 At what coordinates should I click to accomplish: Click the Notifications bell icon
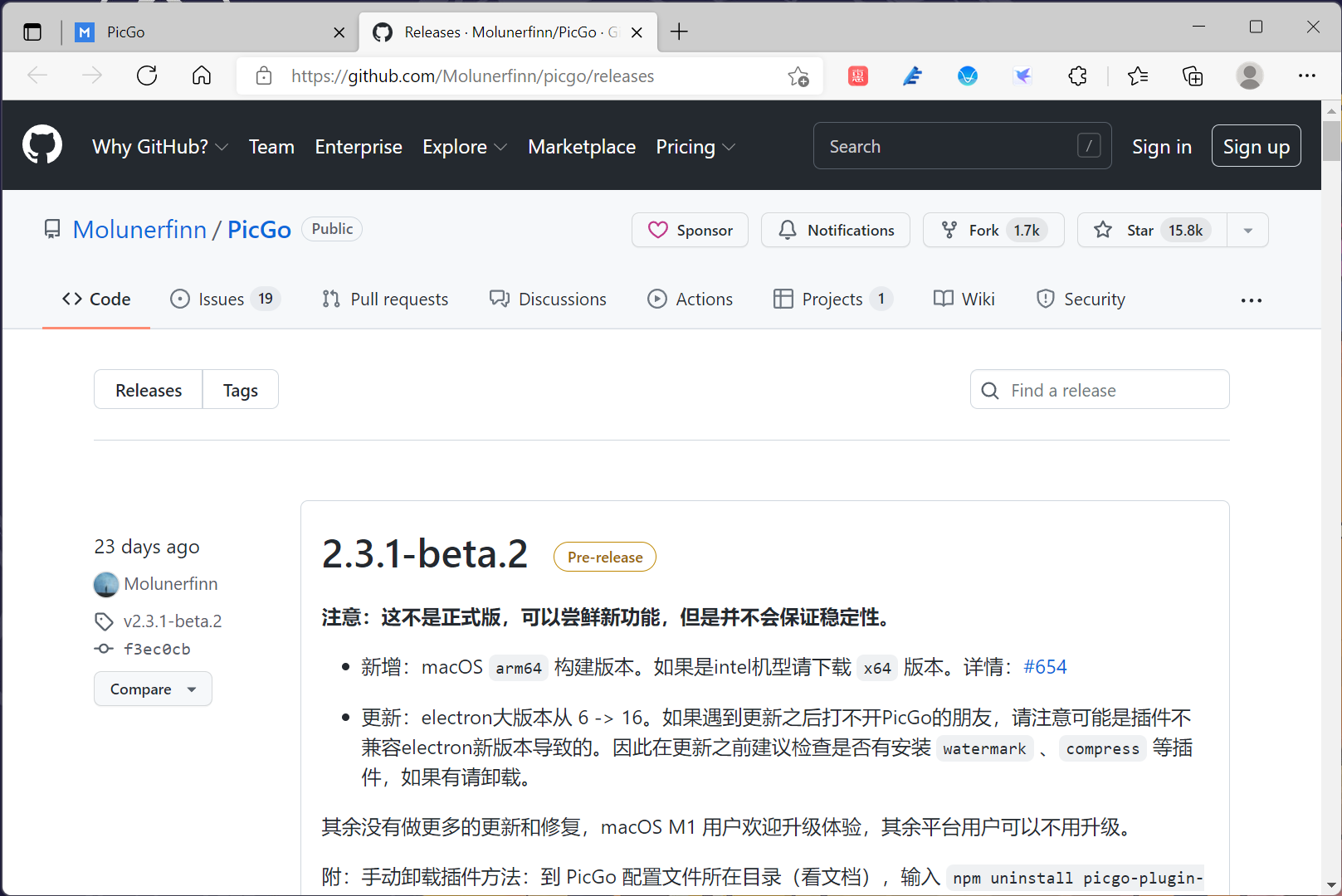788,230
